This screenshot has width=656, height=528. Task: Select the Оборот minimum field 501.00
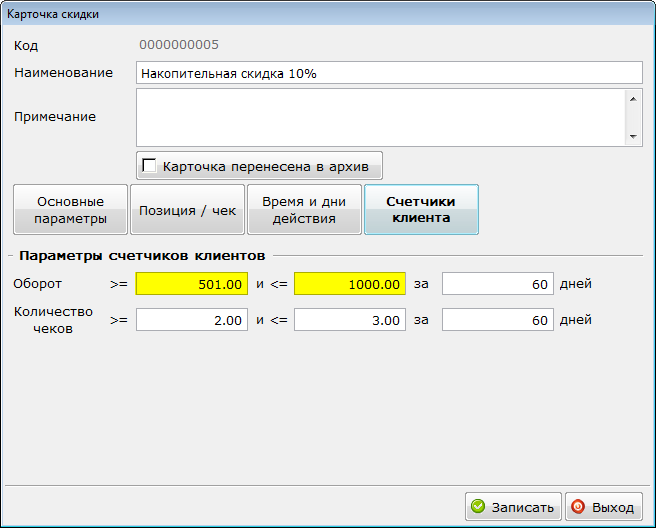192,284
